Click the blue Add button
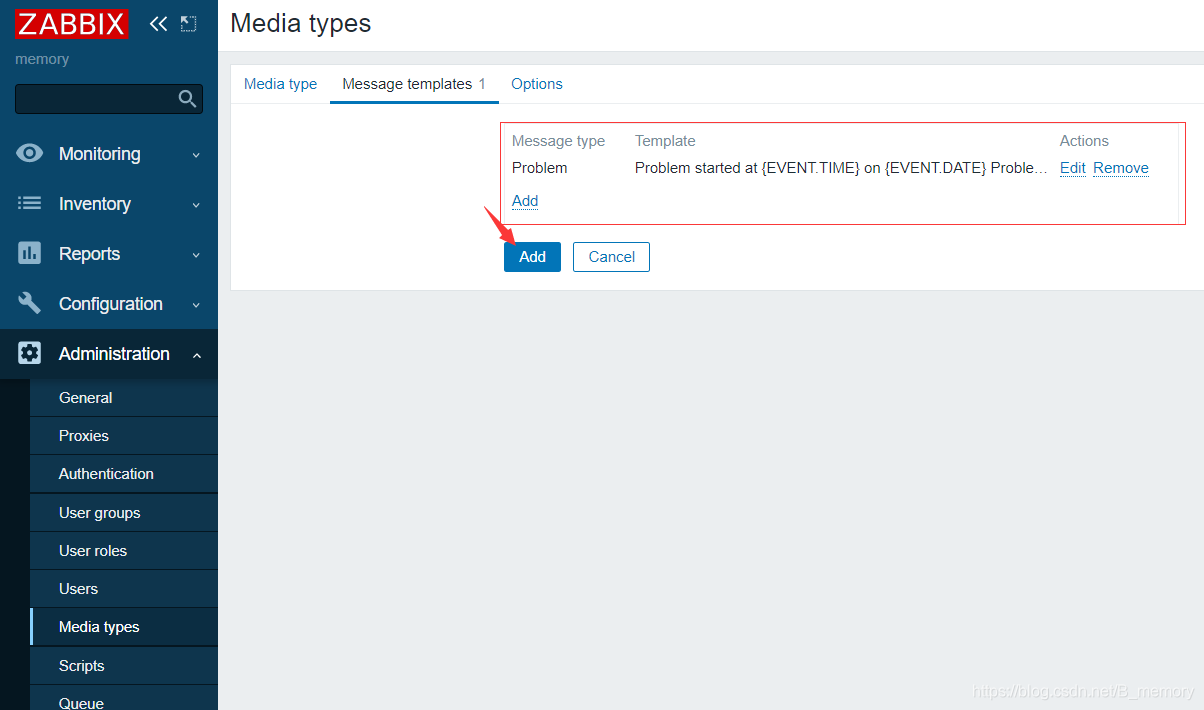The image size is (1204, 710). (532, 257)
